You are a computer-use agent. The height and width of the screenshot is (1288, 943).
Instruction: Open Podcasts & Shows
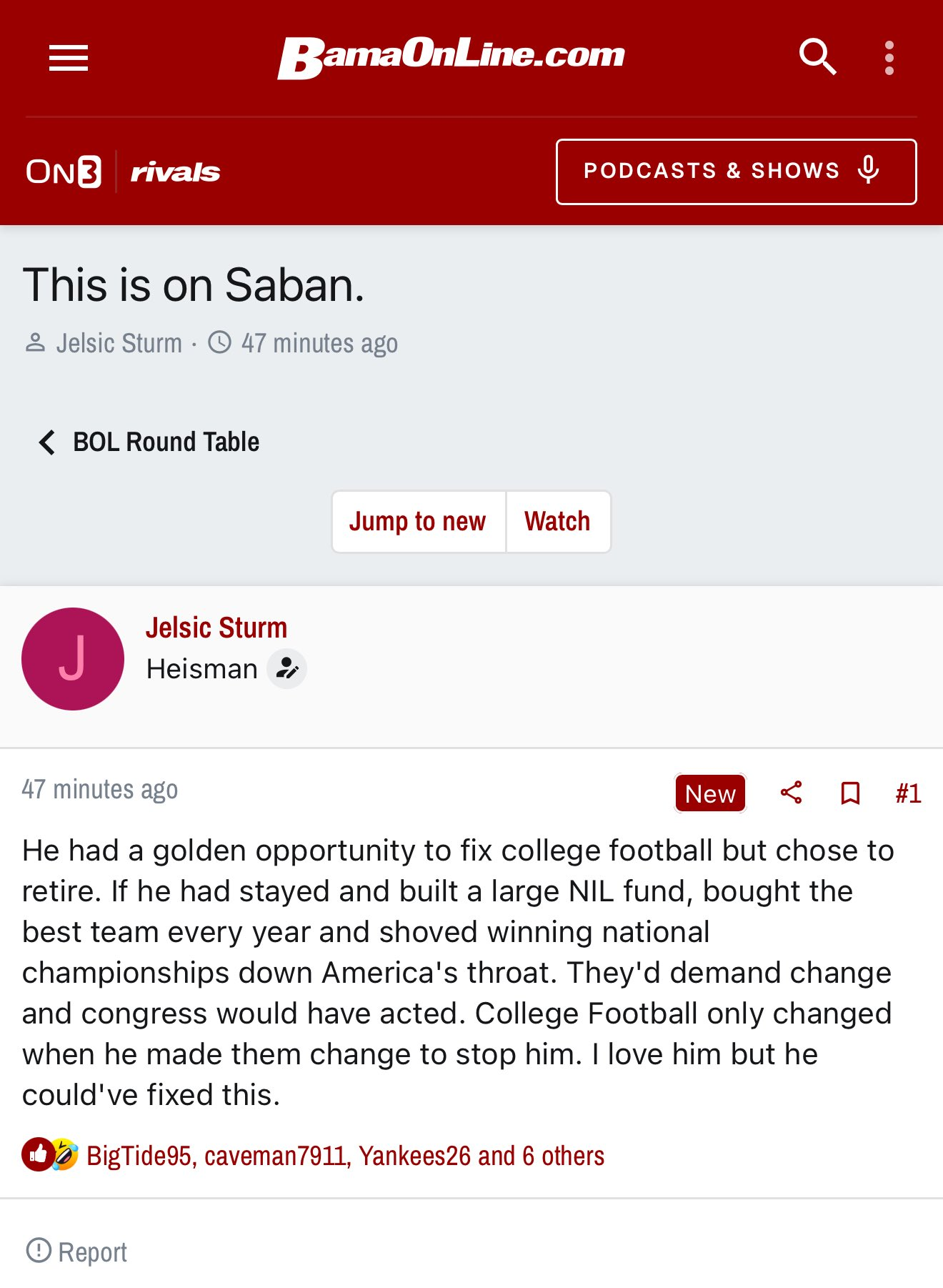pyautogui.click(x=736, y=172)
